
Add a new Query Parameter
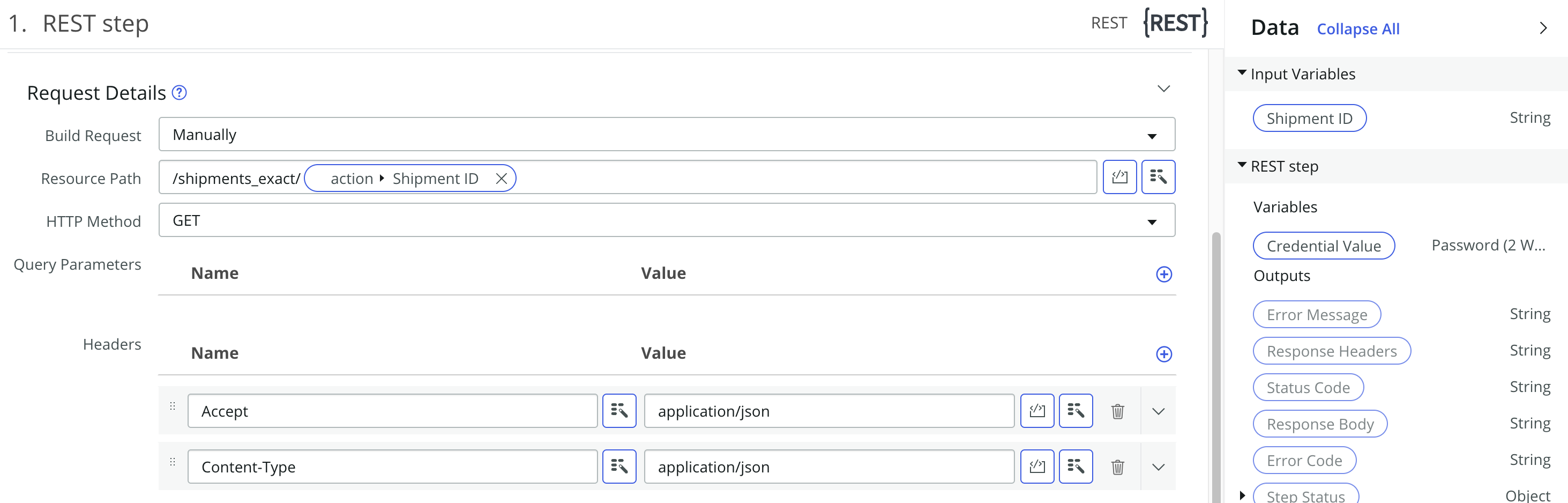1163,274
